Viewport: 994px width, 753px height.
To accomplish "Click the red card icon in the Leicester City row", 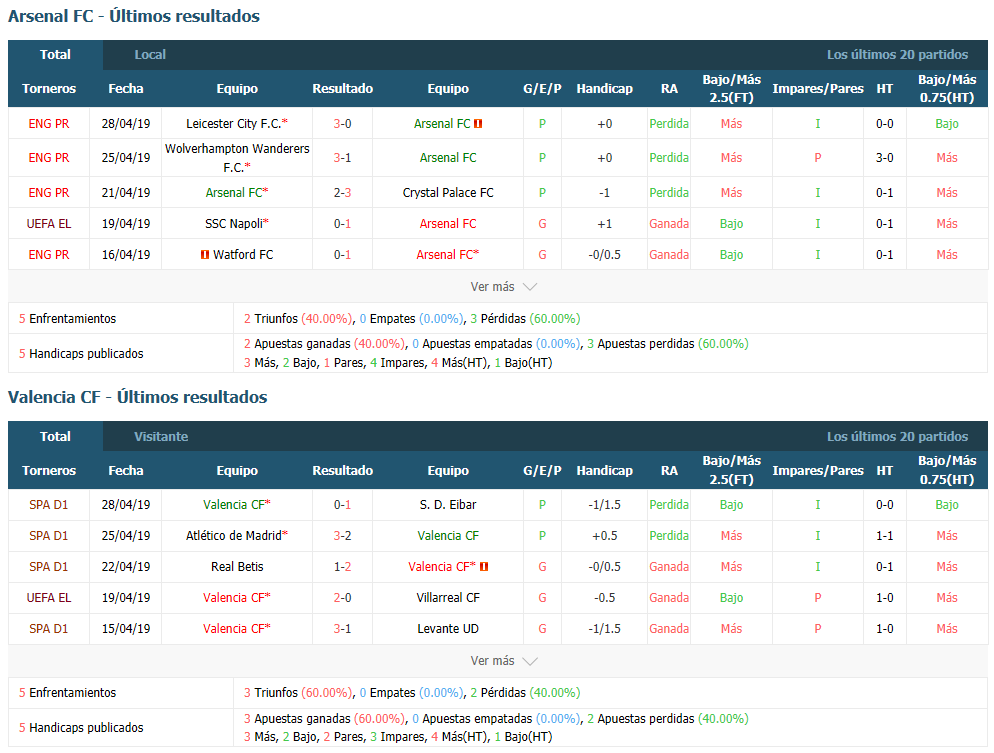I will [x=478, y=124].
